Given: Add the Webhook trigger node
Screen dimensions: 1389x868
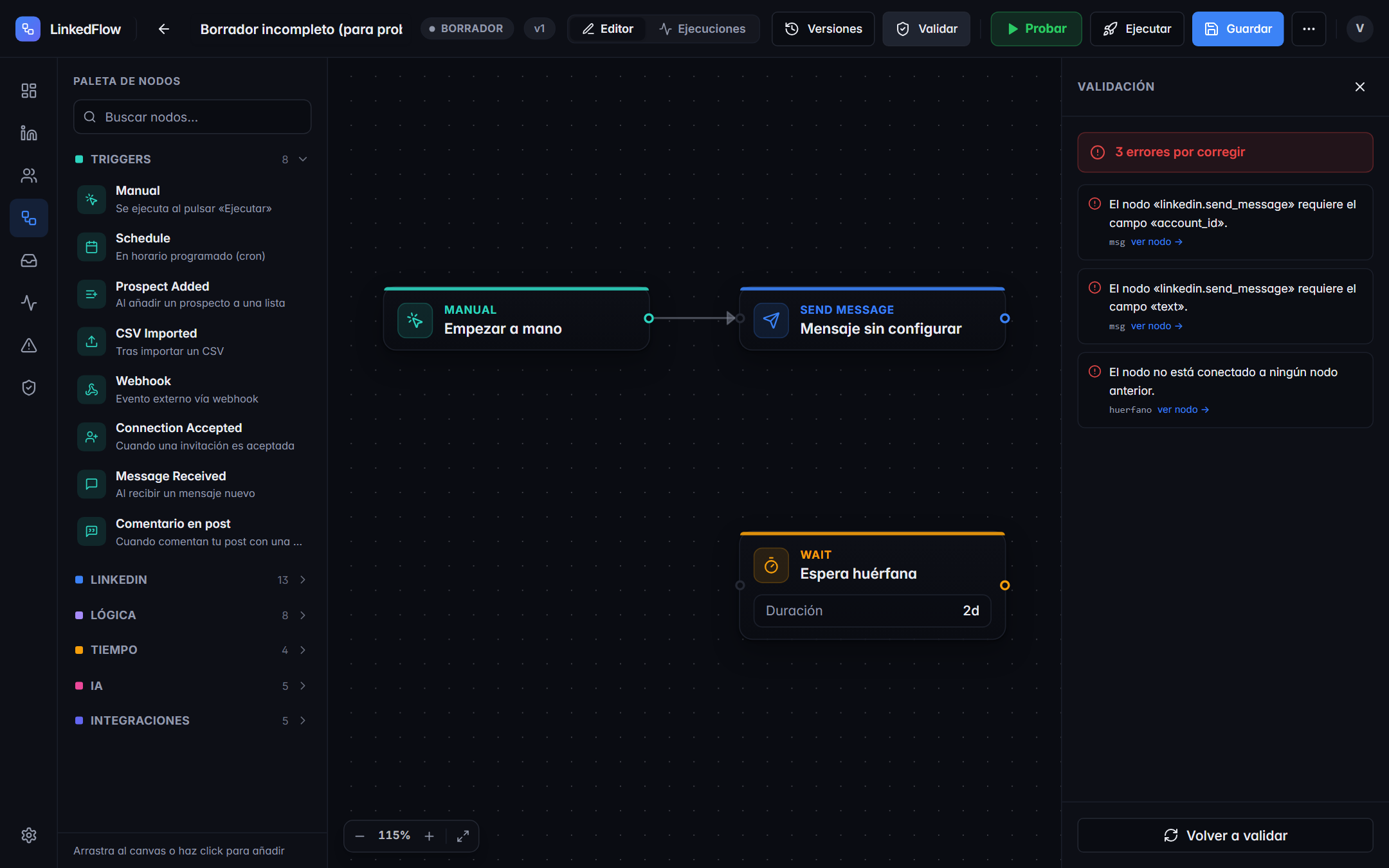Looking at the screenshot, I should [192, 390].
